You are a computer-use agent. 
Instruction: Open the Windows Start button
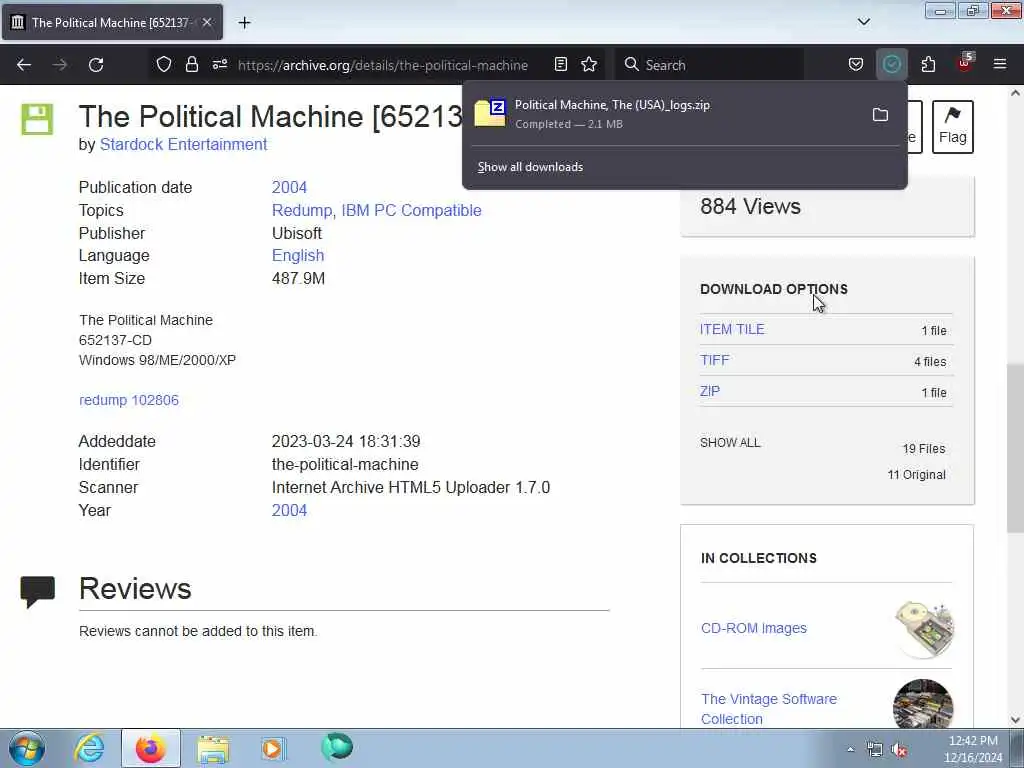pyautogui.click(x=27, y=748)
